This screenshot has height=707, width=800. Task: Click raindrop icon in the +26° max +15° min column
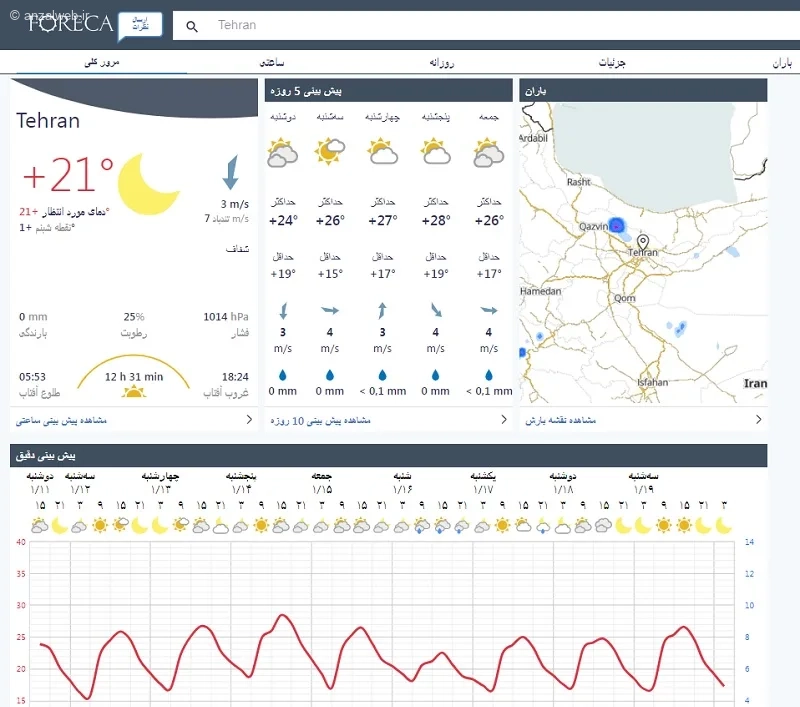(x=330, y=375)
